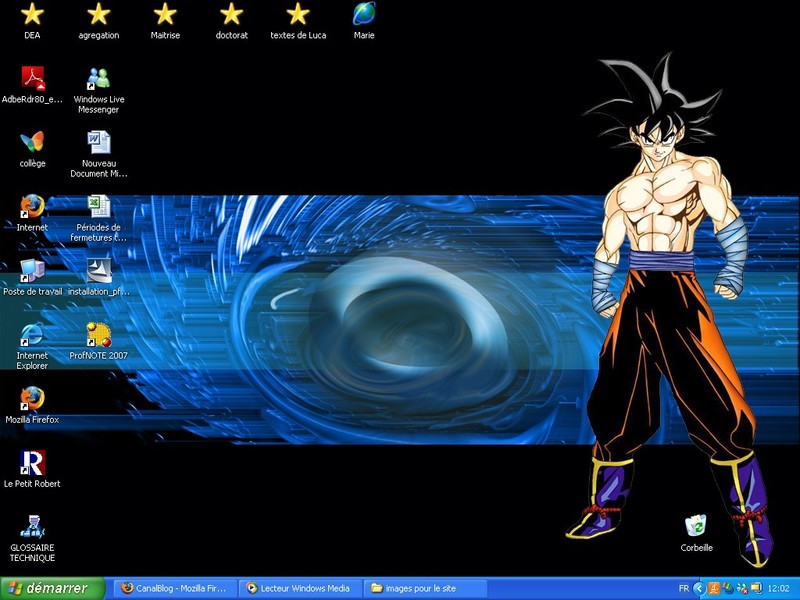Select the installation_pf file icon

98,270
